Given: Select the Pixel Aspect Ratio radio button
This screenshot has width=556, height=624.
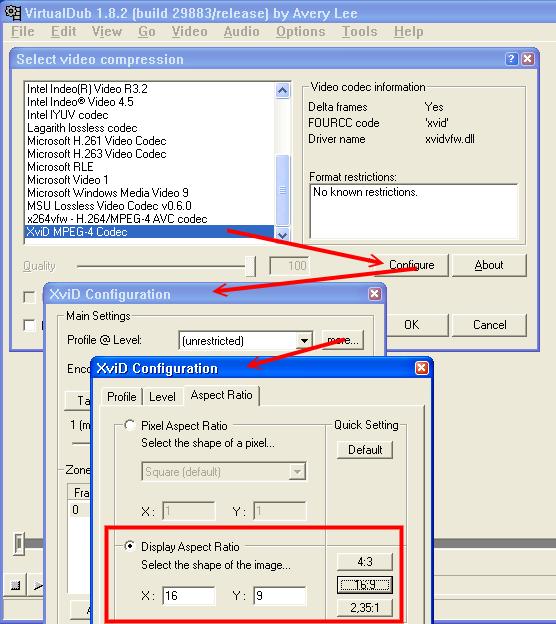Looking at the screenshot, I should (x=129, y=425).
